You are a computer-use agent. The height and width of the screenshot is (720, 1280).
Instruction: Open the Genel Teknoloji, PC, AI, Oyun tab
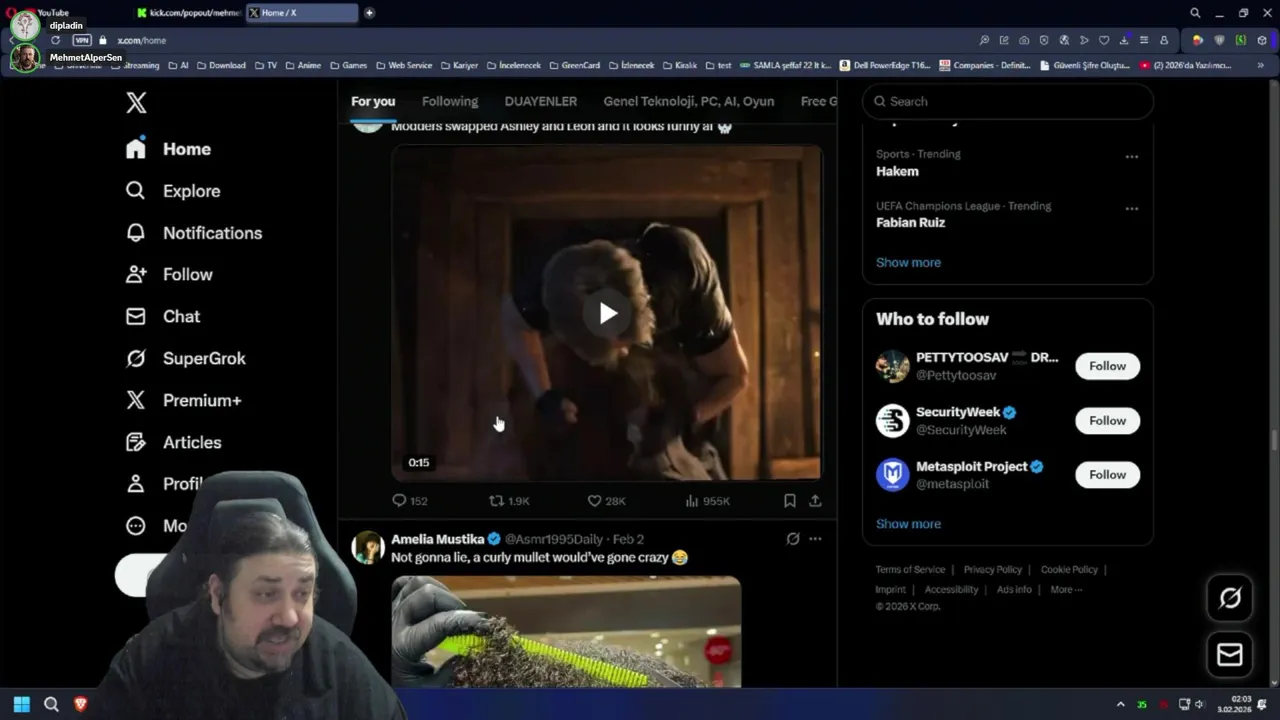point(689,101)
